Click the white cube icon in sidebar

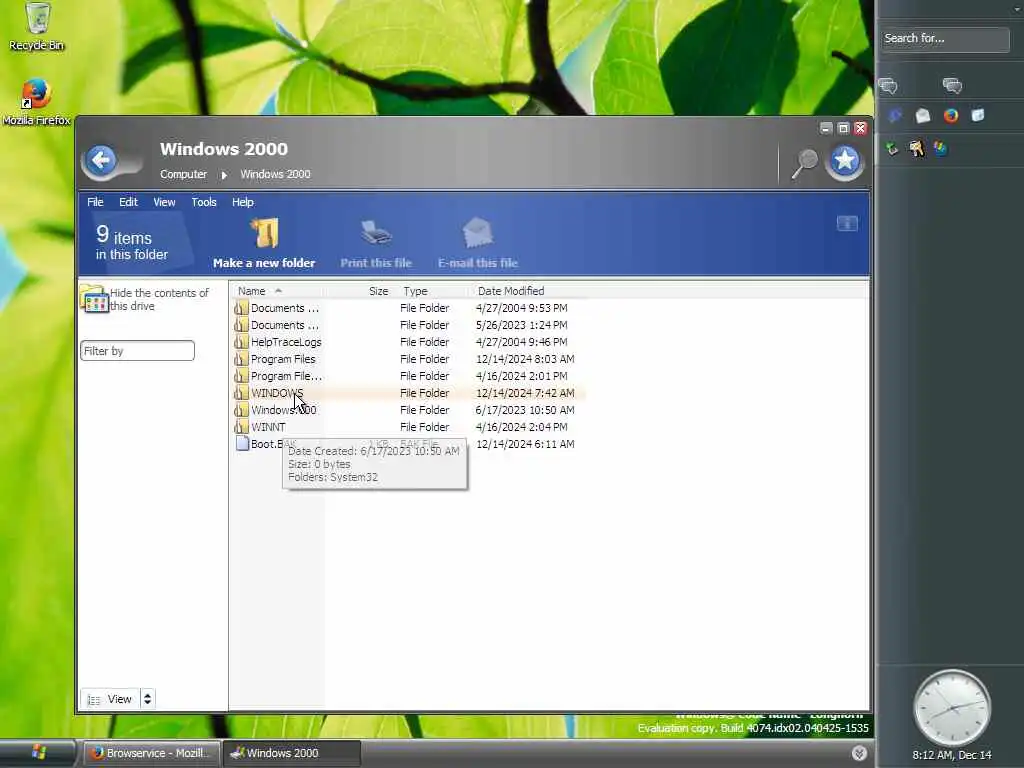978,116
